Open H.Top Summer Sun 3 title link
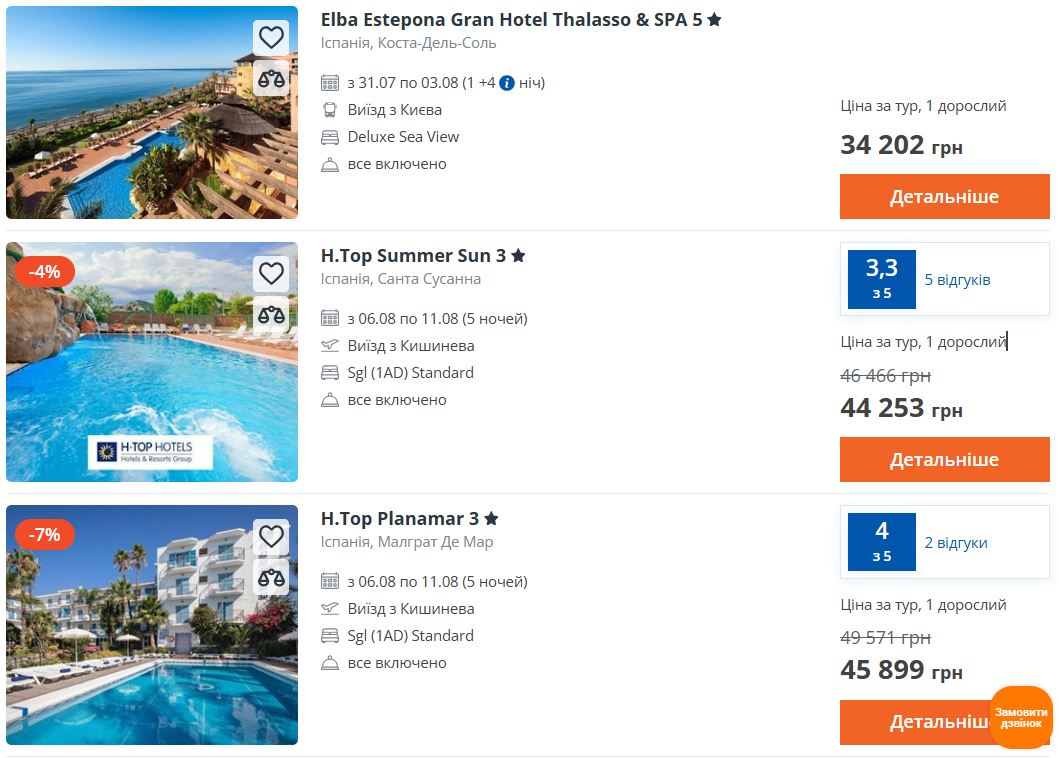This screenshot has height=758, width=1059. click(x=413, y=256)
